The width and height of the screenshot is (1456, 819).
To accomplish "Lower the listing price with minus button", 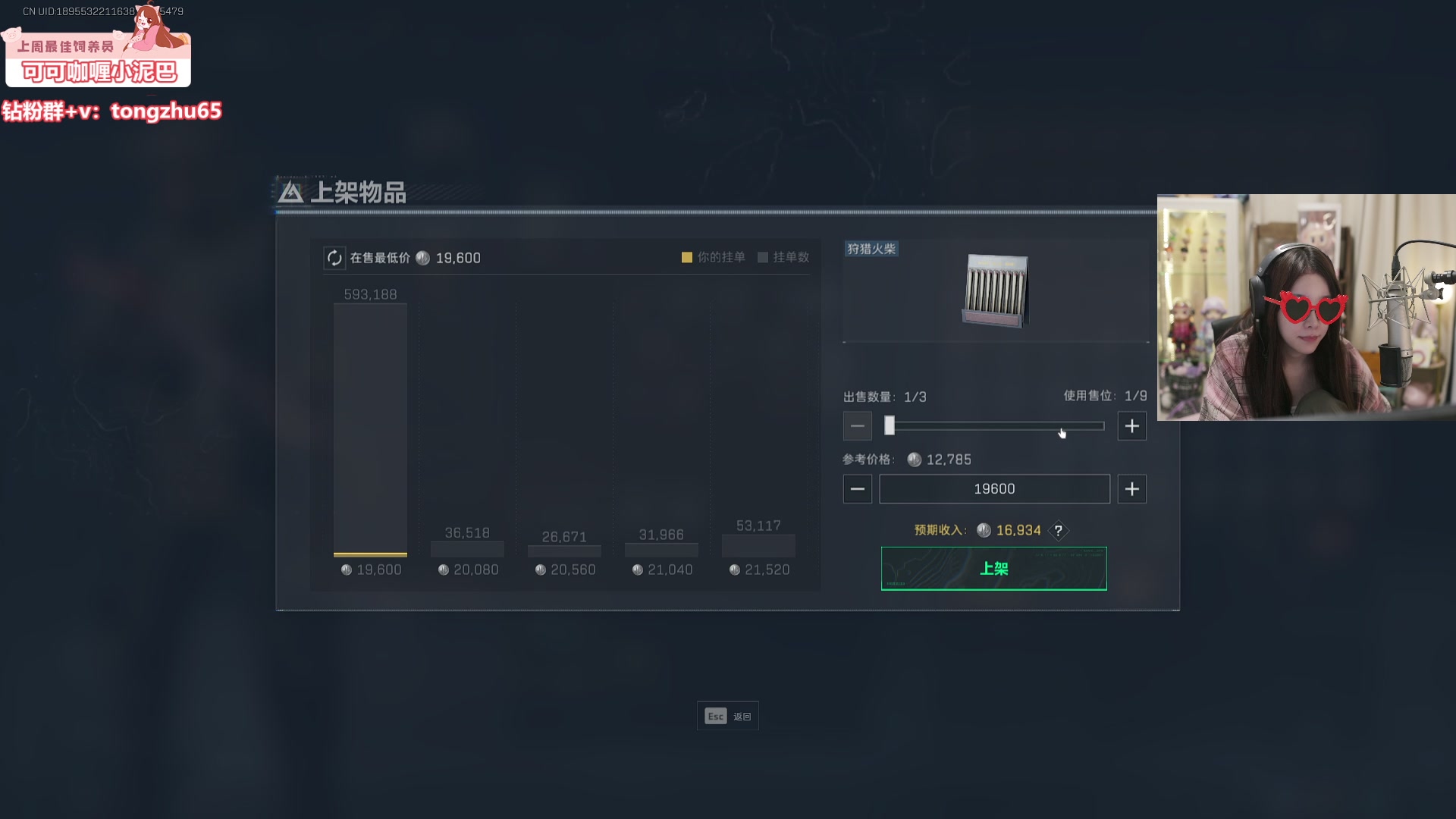I will (858, 489).
